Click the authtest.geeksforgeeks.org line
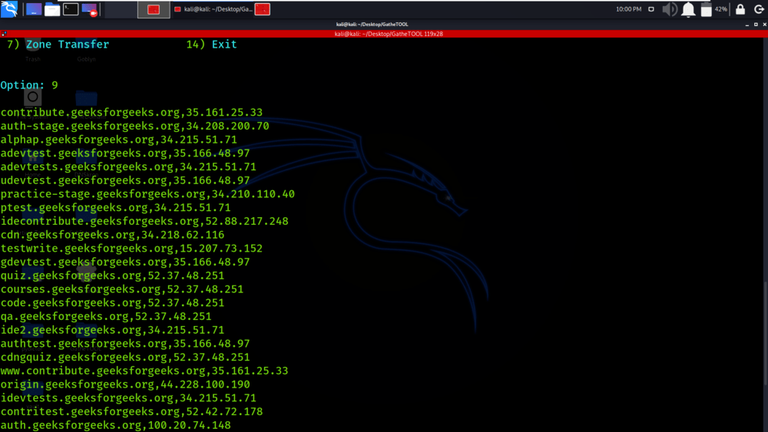Screen dimensions: 768x432 [x=125, y=343]
